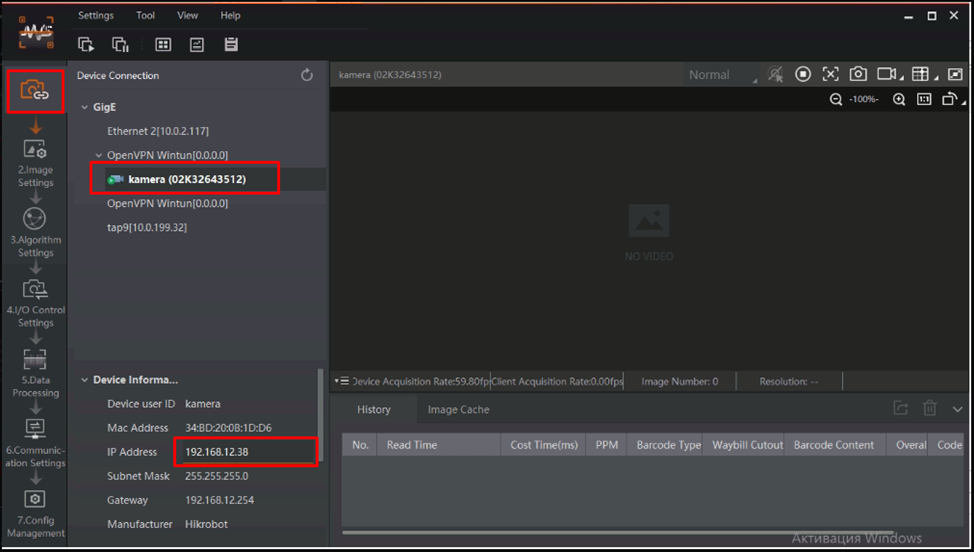The width and height of the screenshot is (974, 552).
Task: Switch to the Image Cache tab
Action: pyautogui.click(x=458, y=409)
